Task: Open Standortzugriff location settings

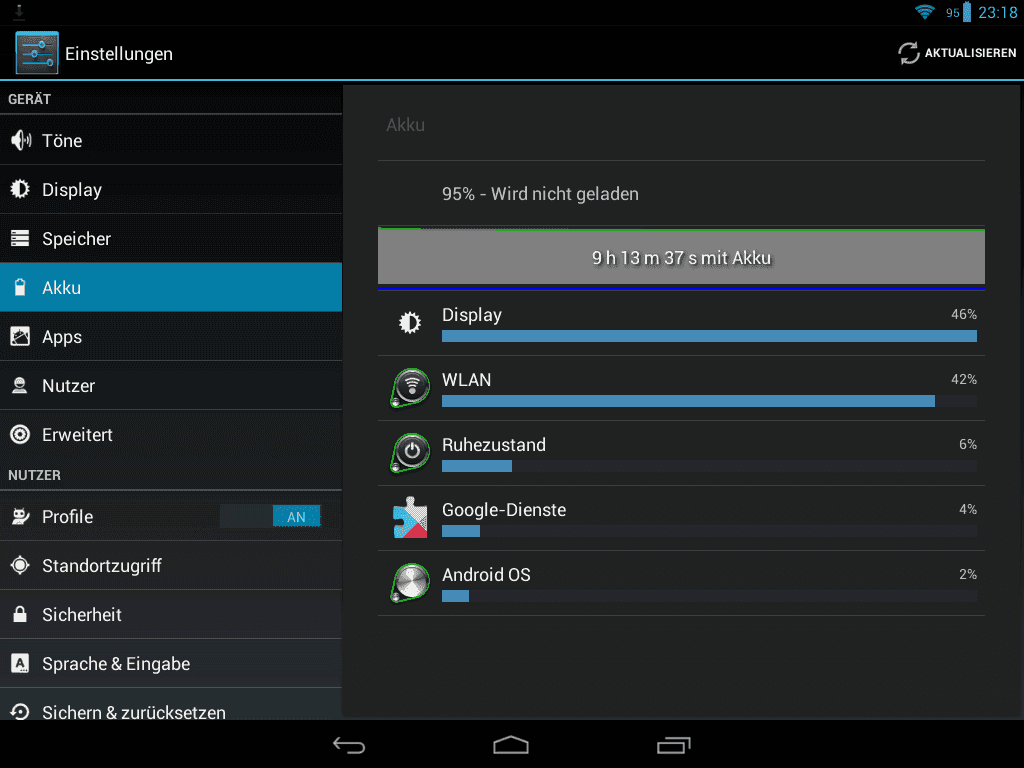Action: (171, 566)
